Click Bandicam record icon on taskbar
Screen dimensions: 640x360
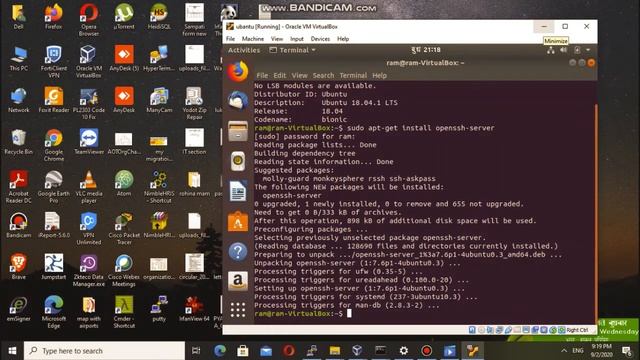click(x=427, y=351)
